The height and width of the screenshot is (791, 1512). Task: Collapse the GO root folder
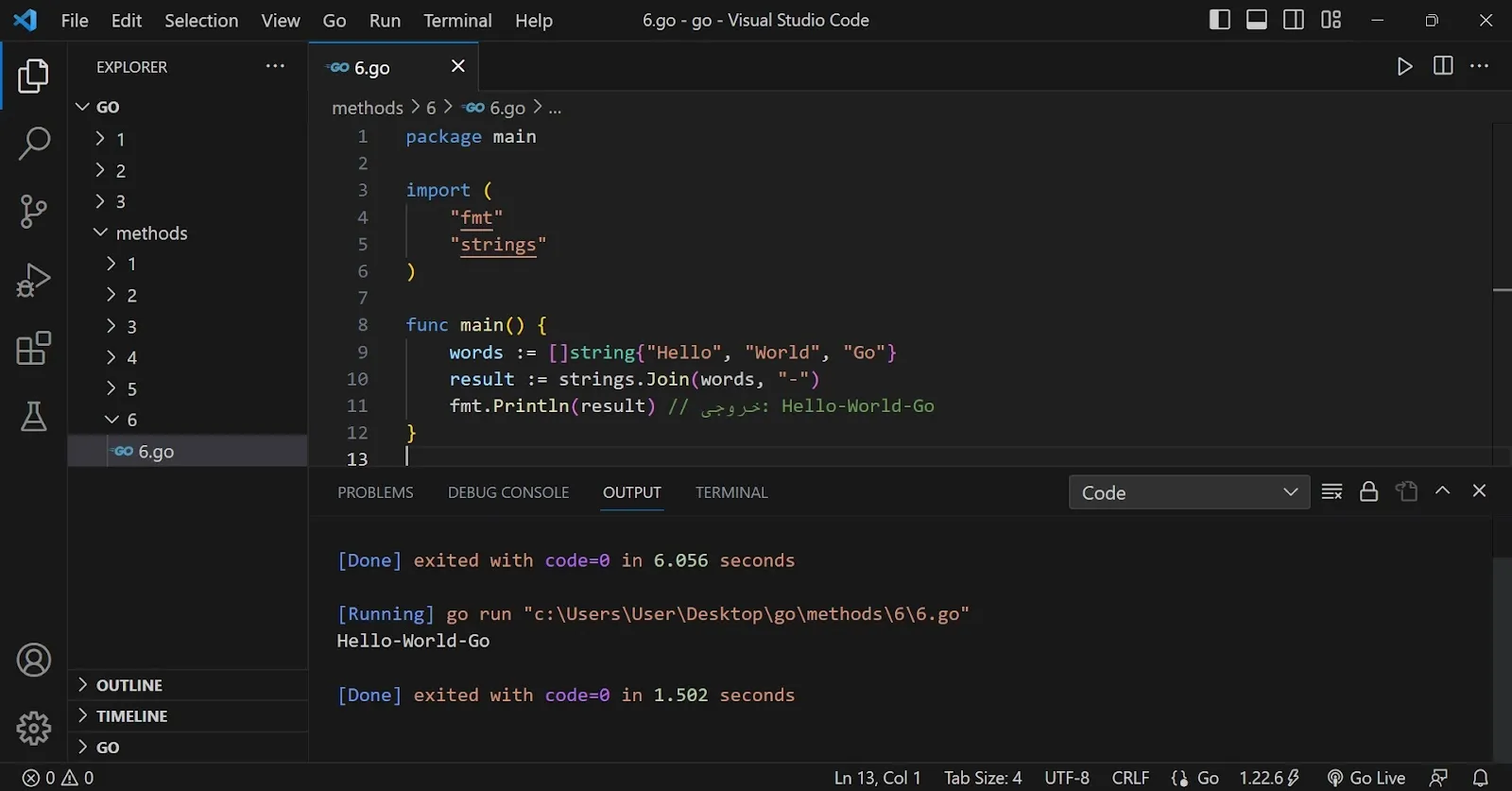point(188,108)
